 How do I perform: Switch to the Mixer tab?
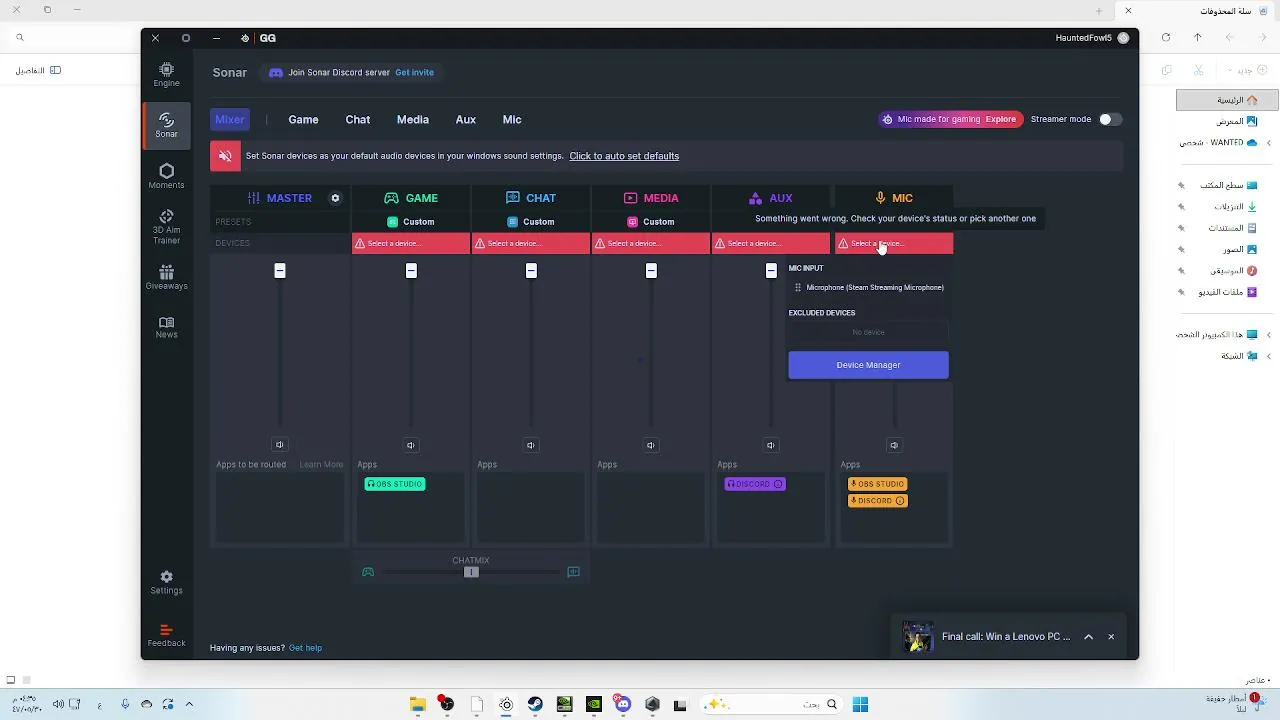pos(229,119)
